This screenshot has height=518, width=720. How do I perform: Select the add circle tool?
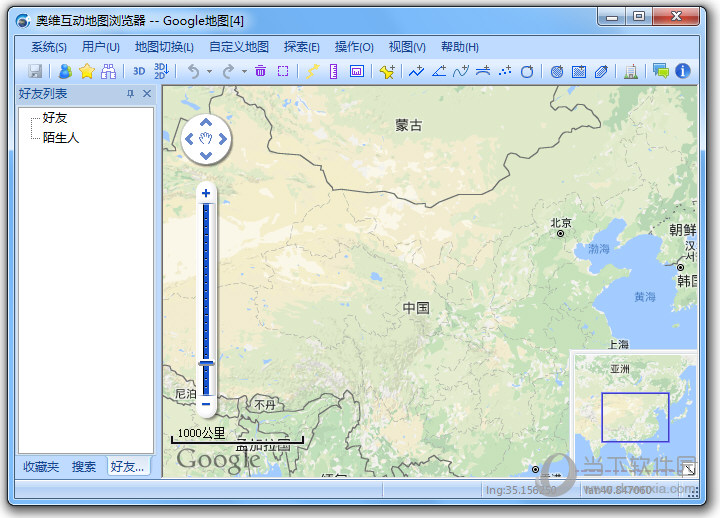pyautogui.click(x=527, y=71)
